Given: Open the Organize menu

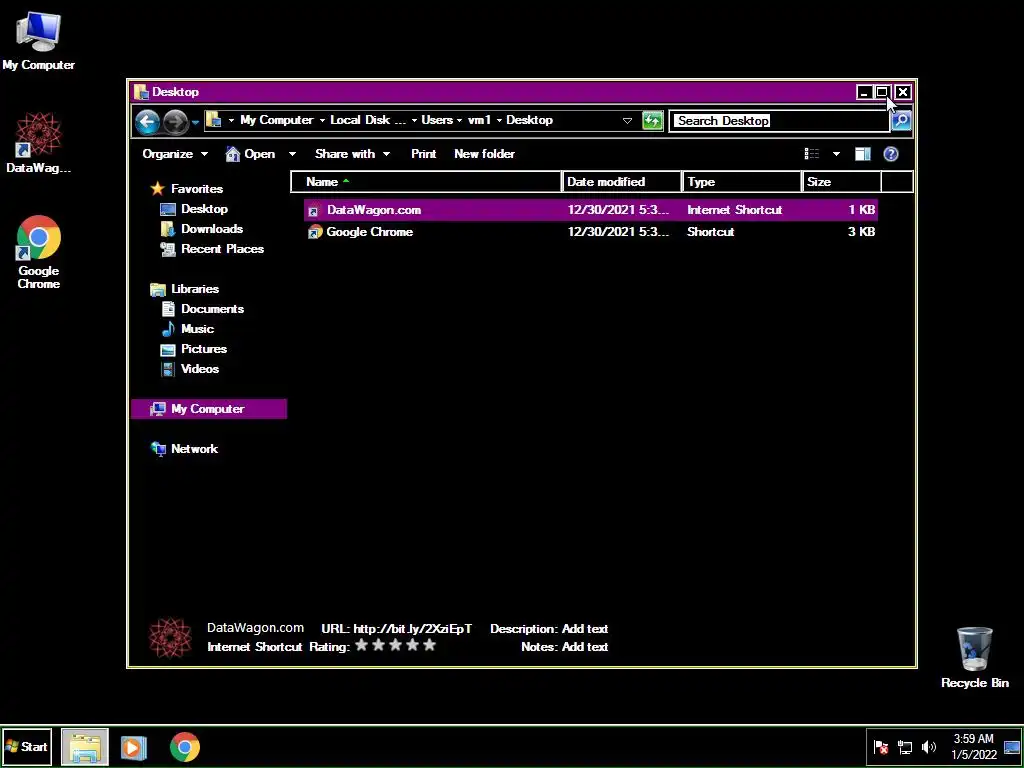Looking at the screenshot, I should coord(175,154).
